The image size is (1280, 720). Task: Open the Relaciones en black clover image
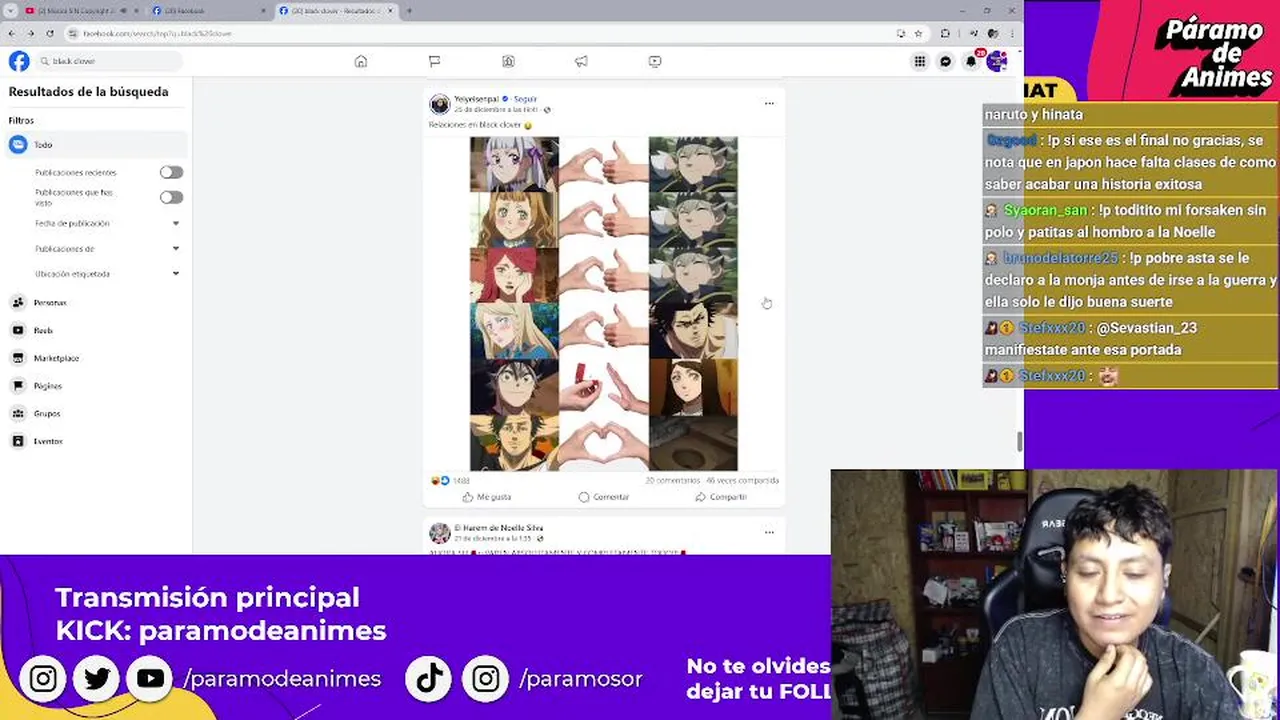click(x=604, y=303)
